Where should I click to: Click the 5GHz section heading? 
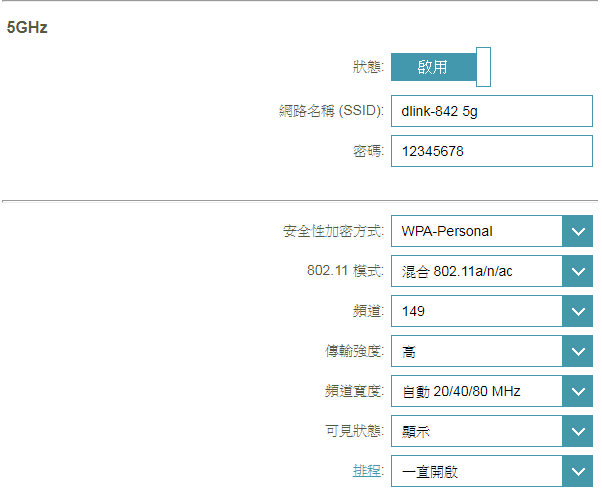coord(27,27)
